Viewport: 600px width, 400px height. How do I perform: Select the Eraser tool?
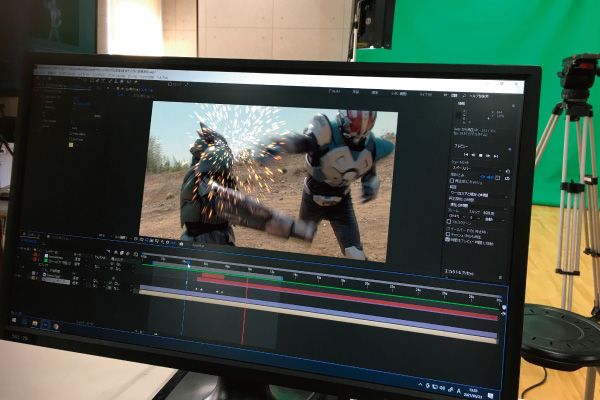pos(121,82)
